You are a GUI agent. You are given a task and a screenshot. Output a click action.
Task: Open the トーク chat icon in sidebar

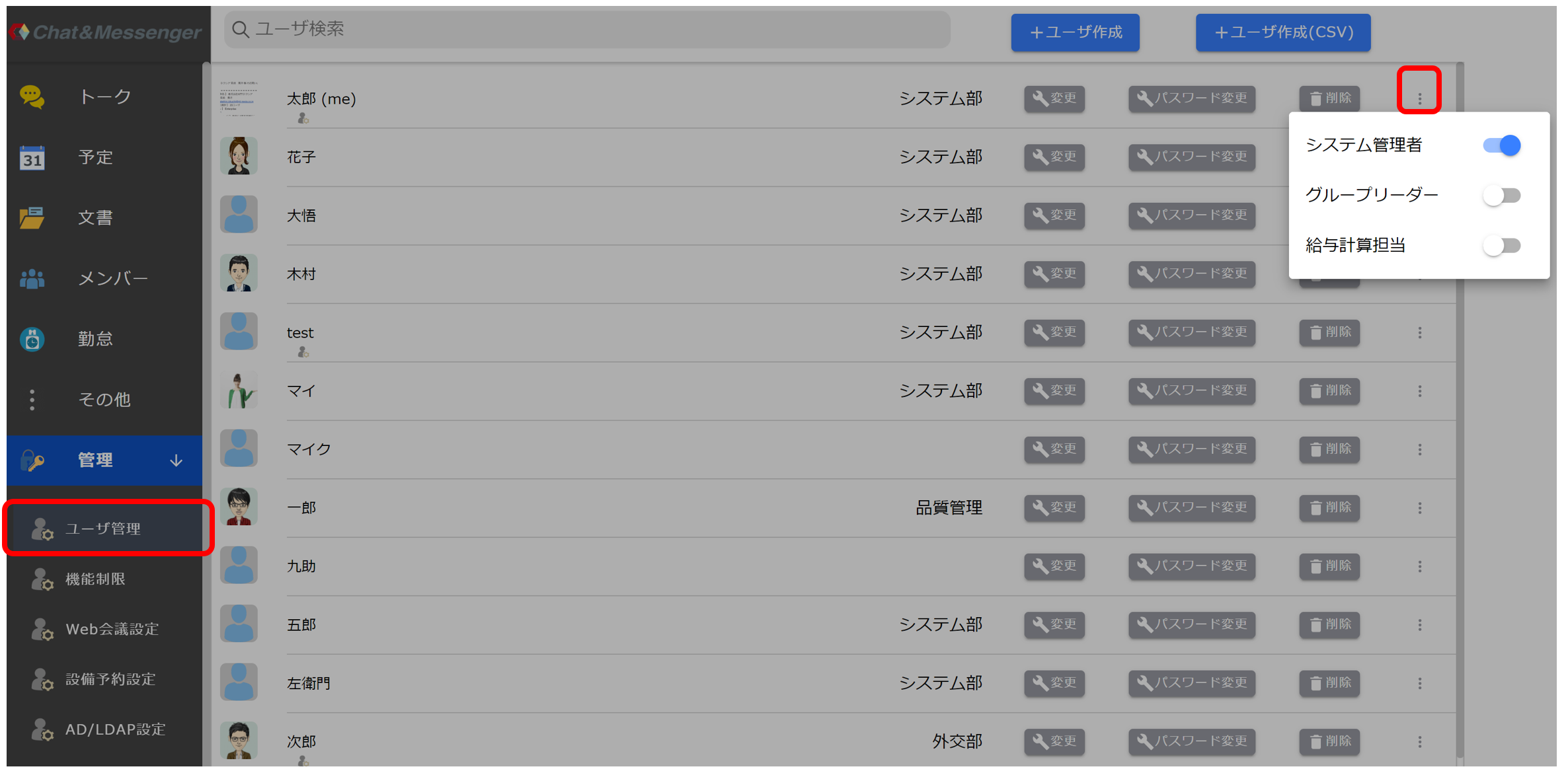[32, 97]
